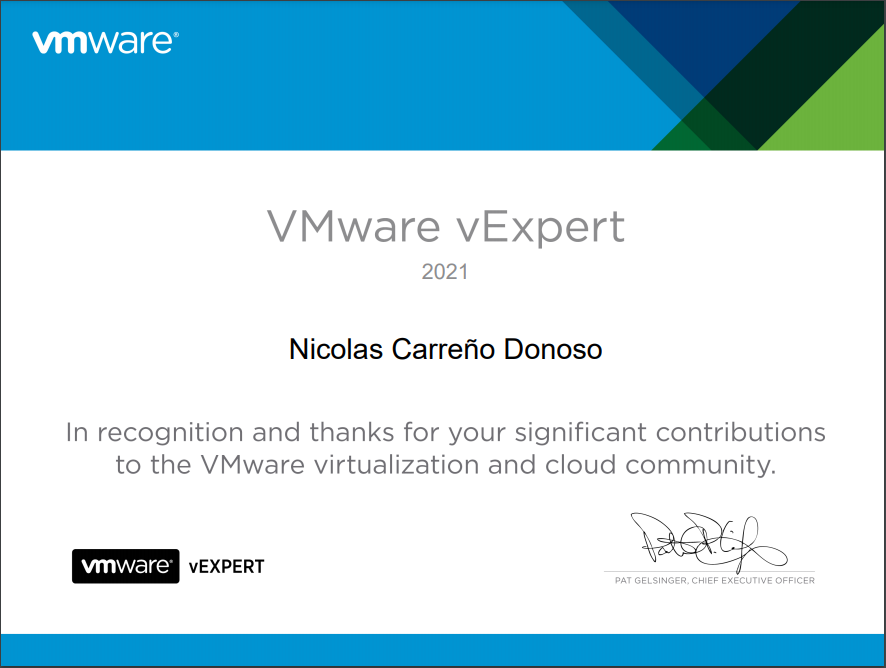The width and height of the screenshot is (886, 668).
Task: Click the line starting 'In recognition and thanks'
Action: click(445, 432)
